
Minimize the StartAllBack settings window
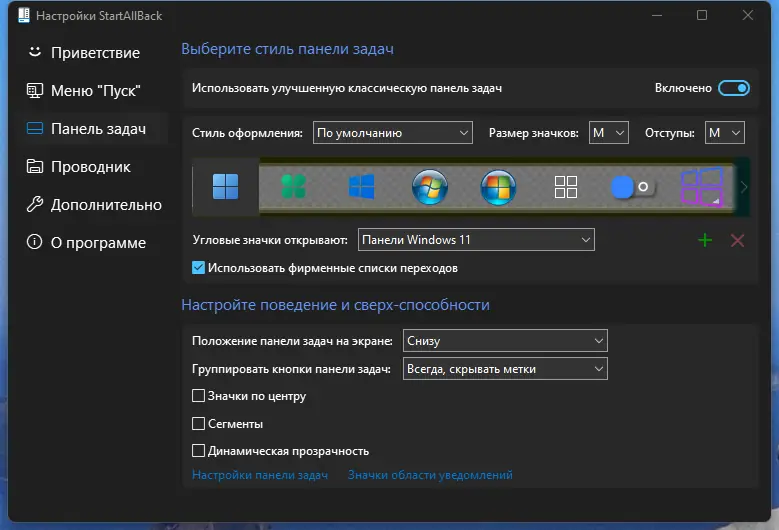click(x=657, y=15)
